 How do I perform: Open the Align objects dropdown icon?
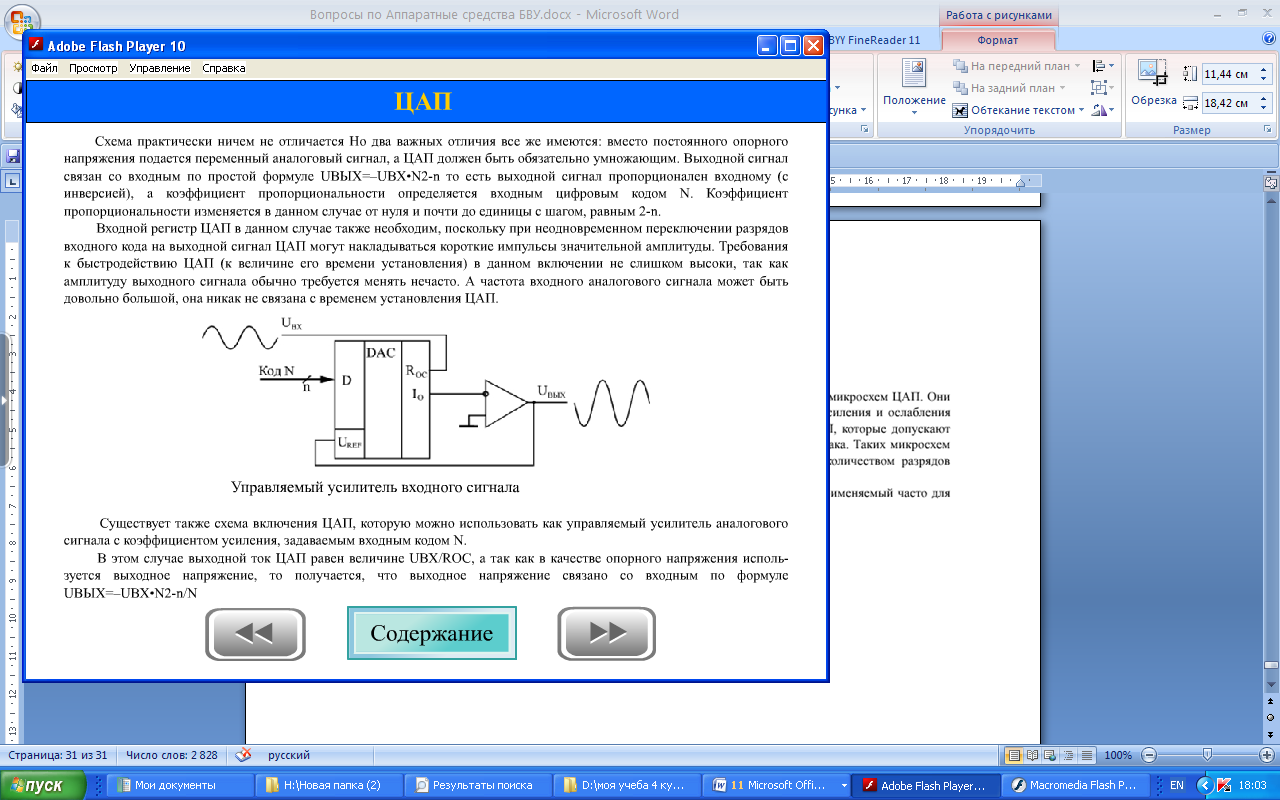point(1103,66)
